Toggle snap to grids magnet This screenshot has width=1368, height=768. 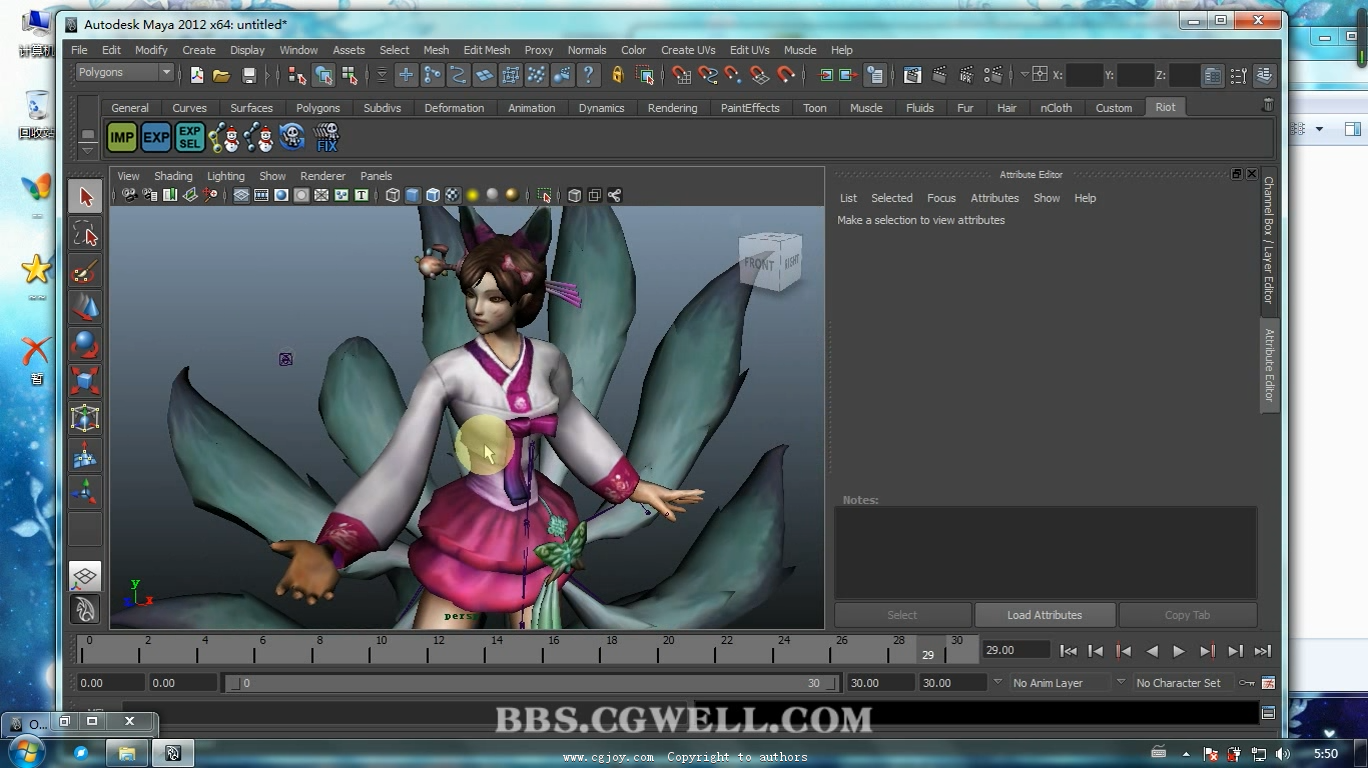point(682,75)
